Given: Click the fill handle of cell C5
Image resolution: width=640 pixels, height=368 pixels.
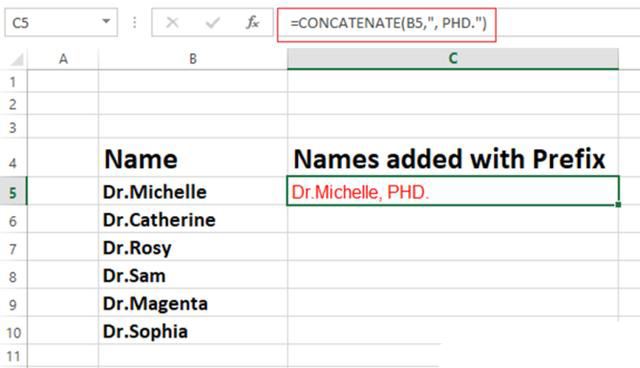Looking at the screenshot, I should click(x=618, y=204).
